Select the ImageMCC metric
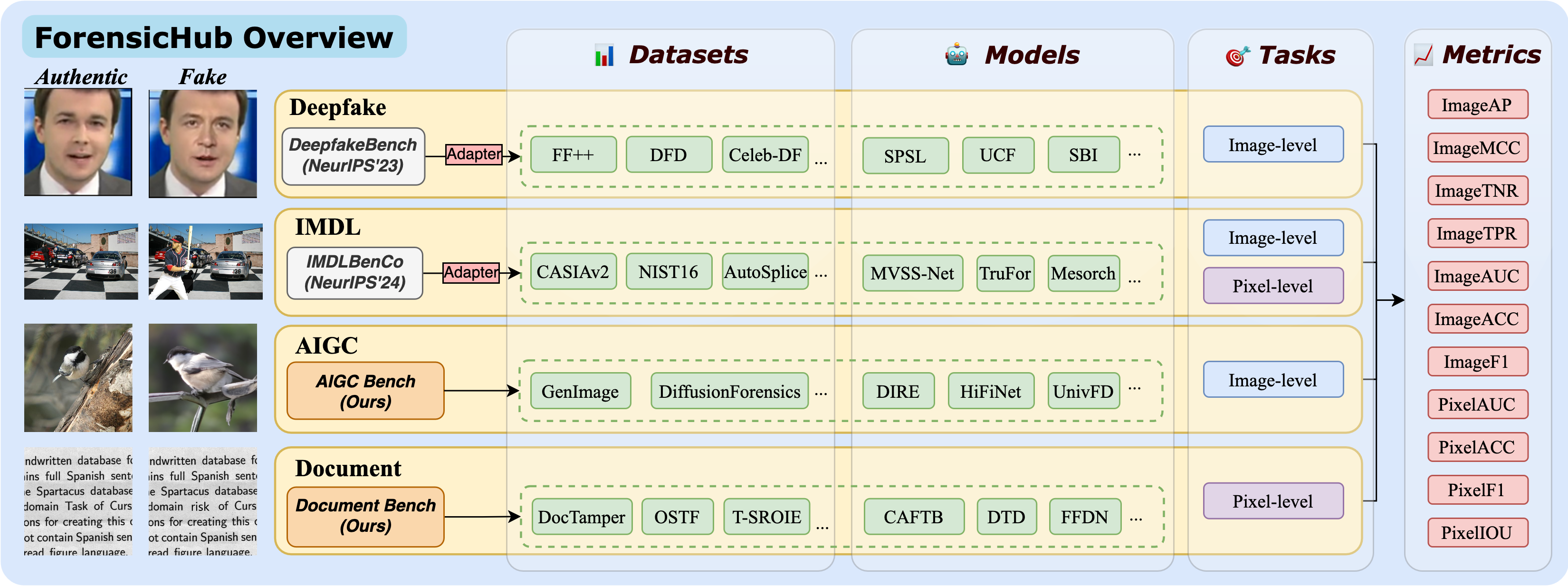 pos(1477,148)
